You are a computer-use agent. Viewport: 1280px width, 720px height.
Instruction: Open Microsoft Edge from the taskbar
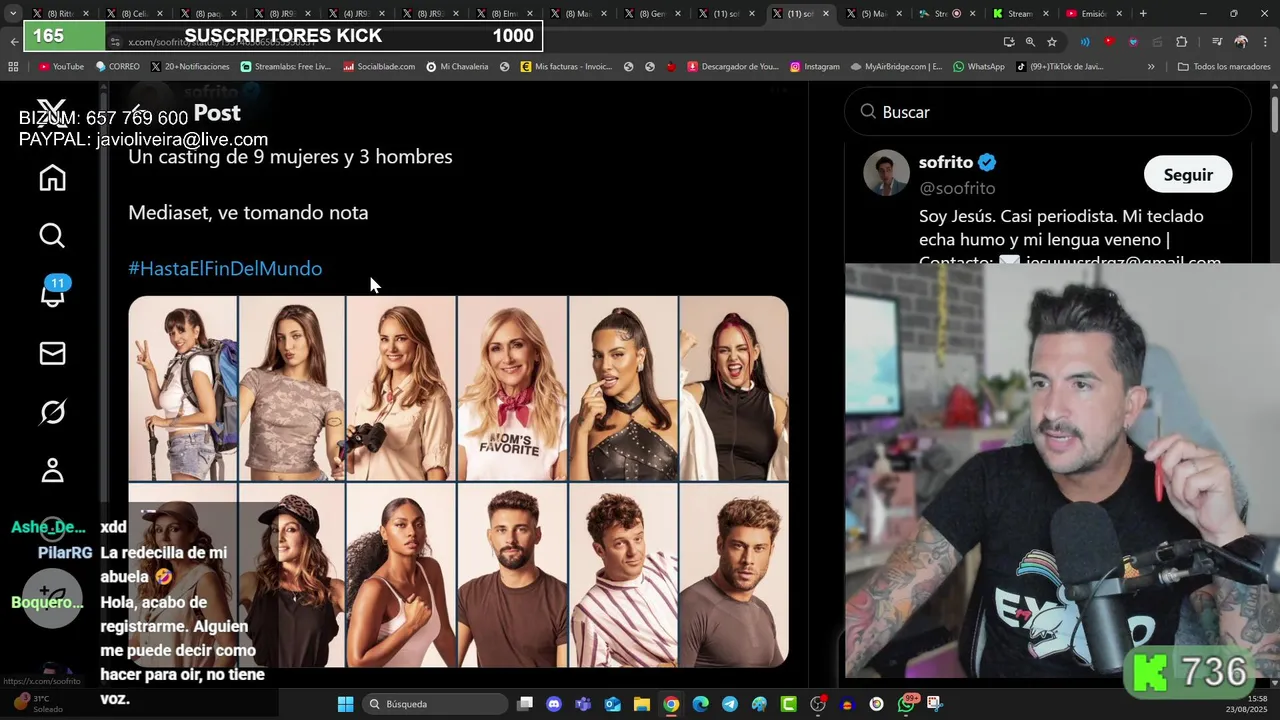tap(700, 704)
